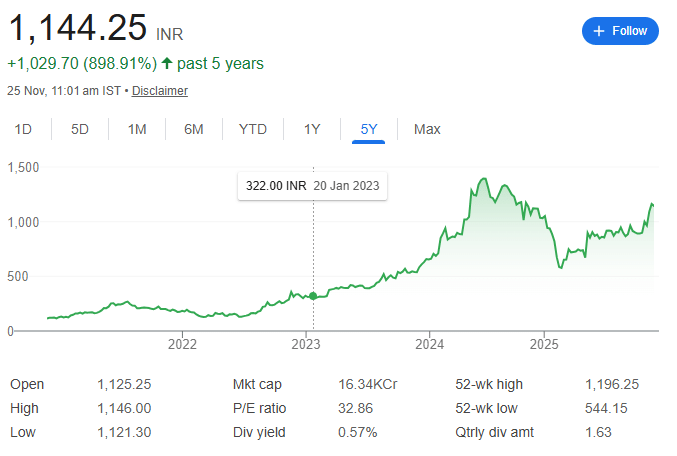
Task: Click the P/E ratio value 32.86
Action: 356,408
